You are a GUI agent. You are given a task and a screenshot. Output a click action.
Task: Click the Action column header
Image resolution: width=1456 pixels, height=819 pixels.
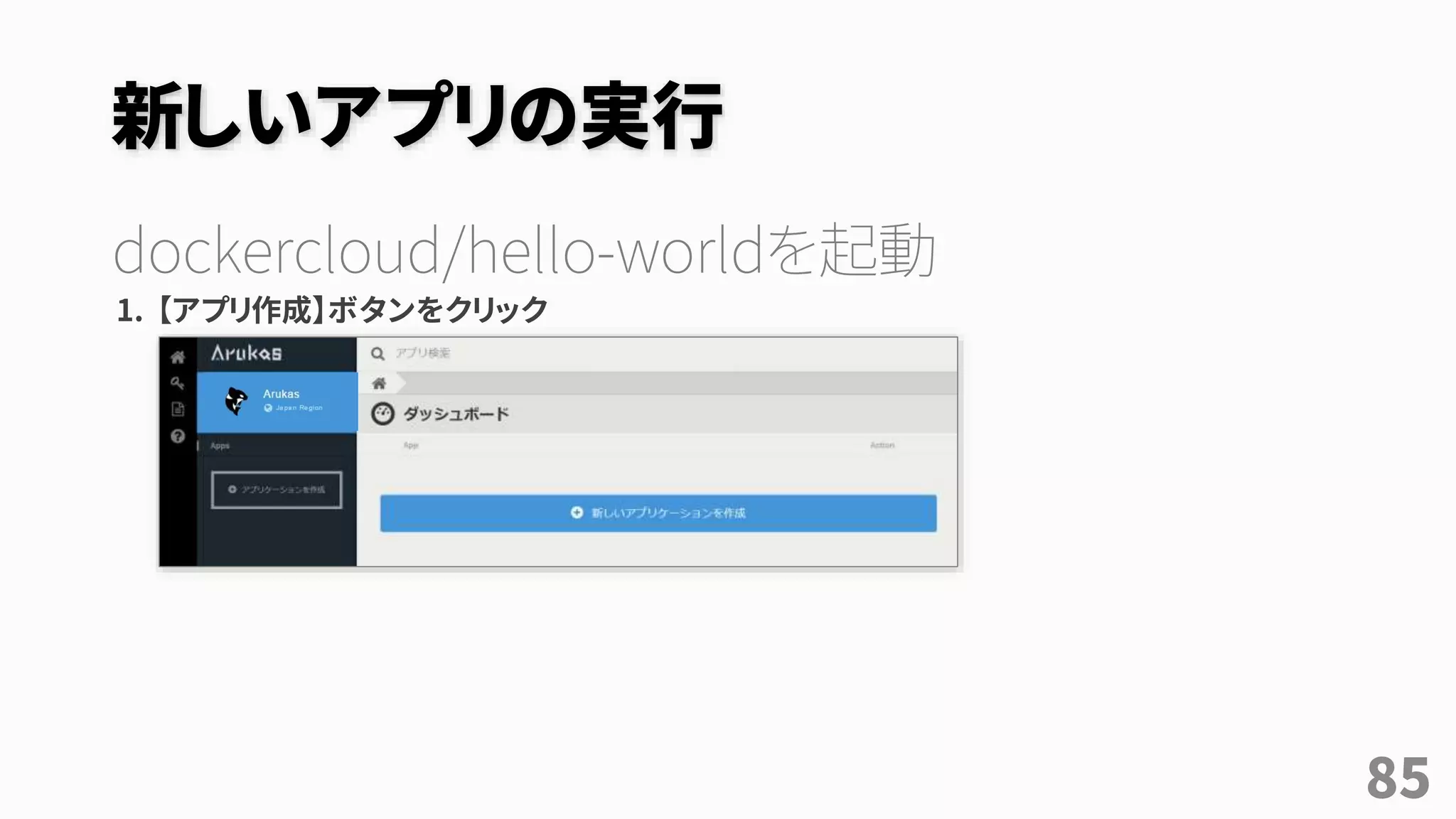pyautogui.click(x=882, y=445)
